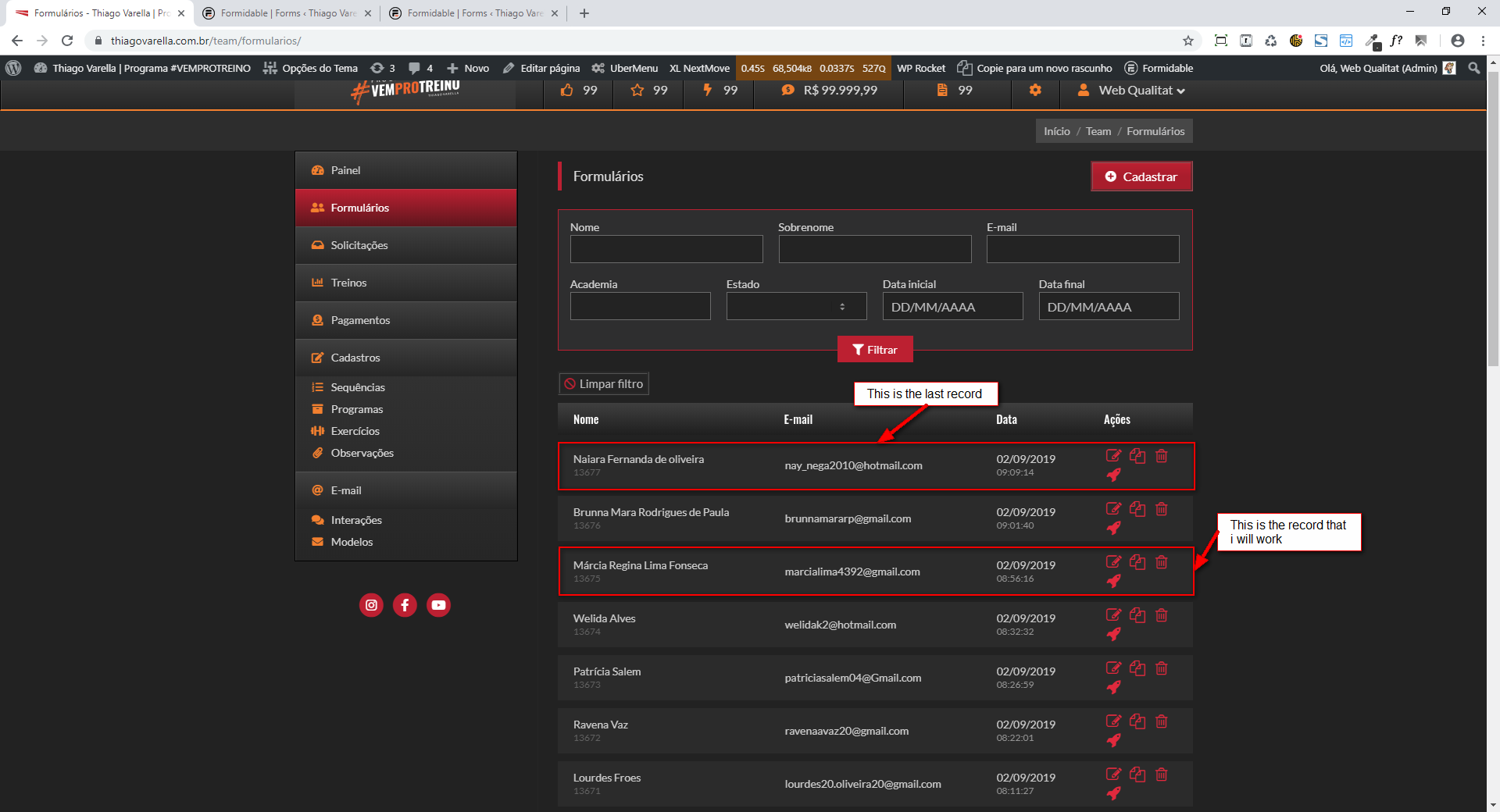This screenshot has width=1500, height=812.
Task: Open the Instagram social icon
Action: pos(371,605)
